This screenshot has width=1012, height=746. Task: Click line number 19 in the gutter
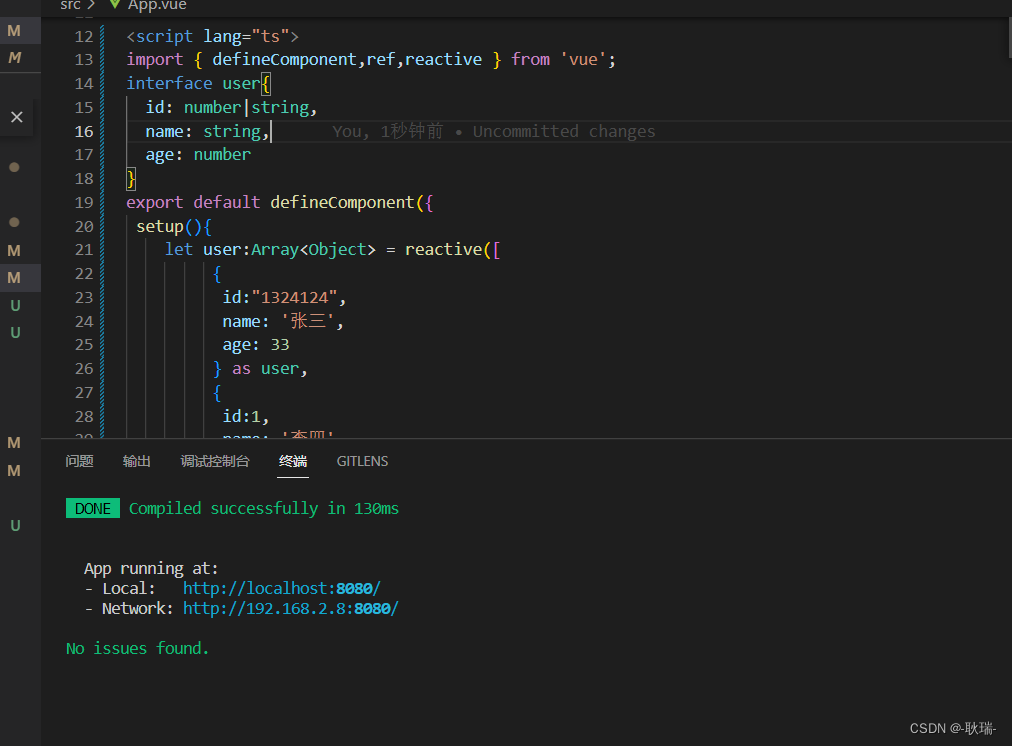tap(84, 202)
